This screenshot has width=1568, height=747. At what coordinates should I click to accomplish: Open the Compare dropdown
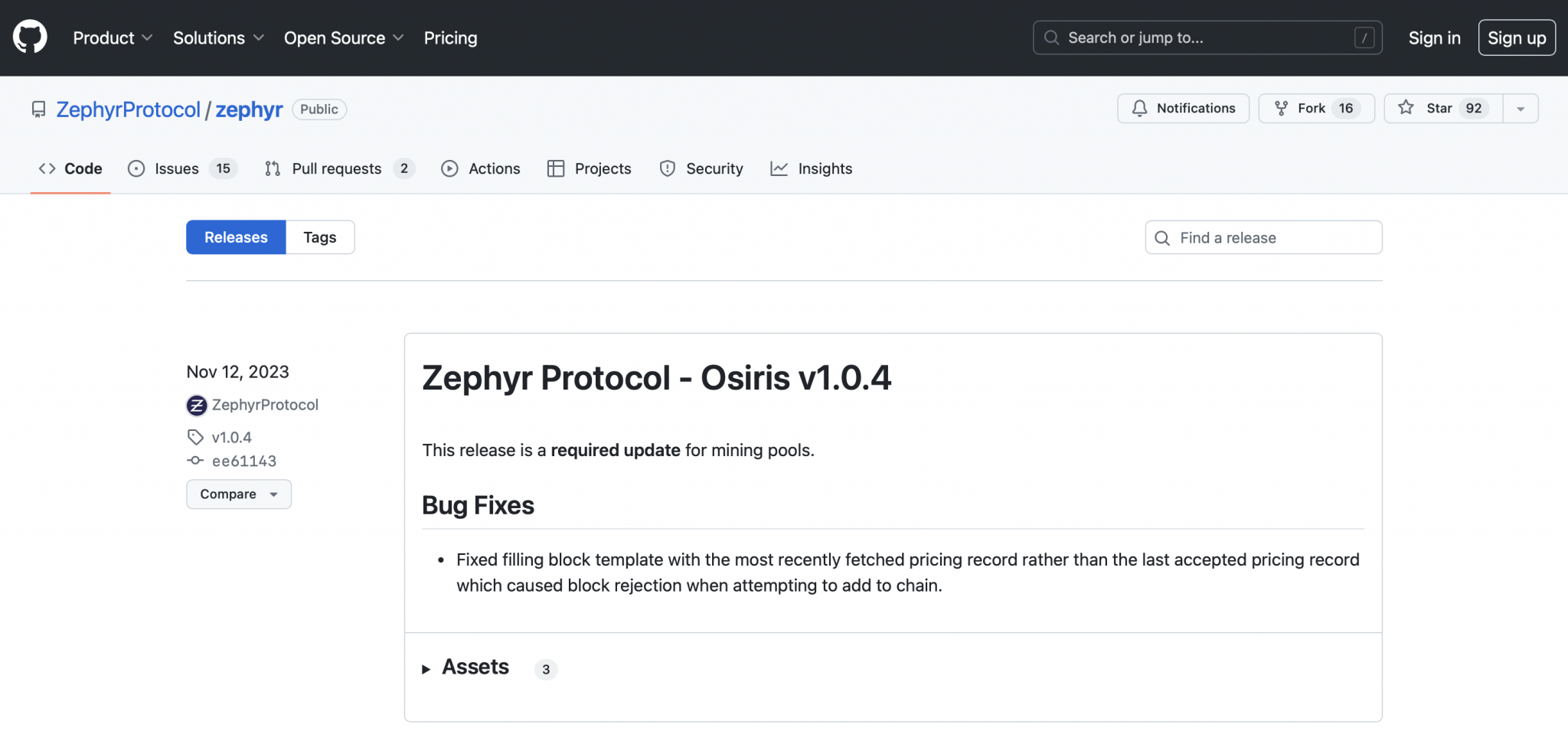(238, 494)
